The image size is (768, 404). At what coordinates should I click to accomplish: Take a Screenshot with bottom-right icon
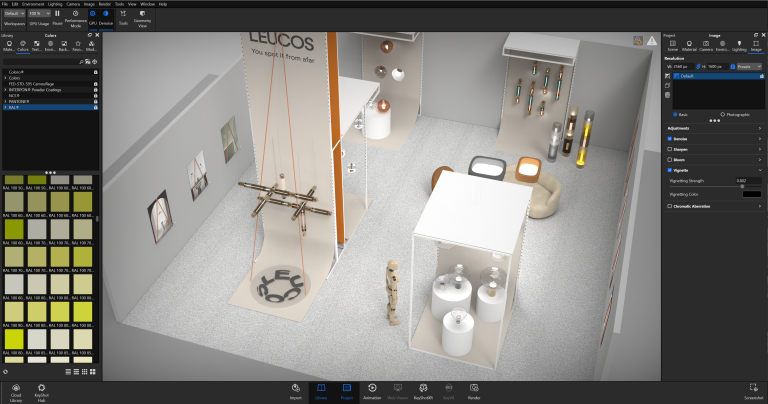tap(748, 388)
